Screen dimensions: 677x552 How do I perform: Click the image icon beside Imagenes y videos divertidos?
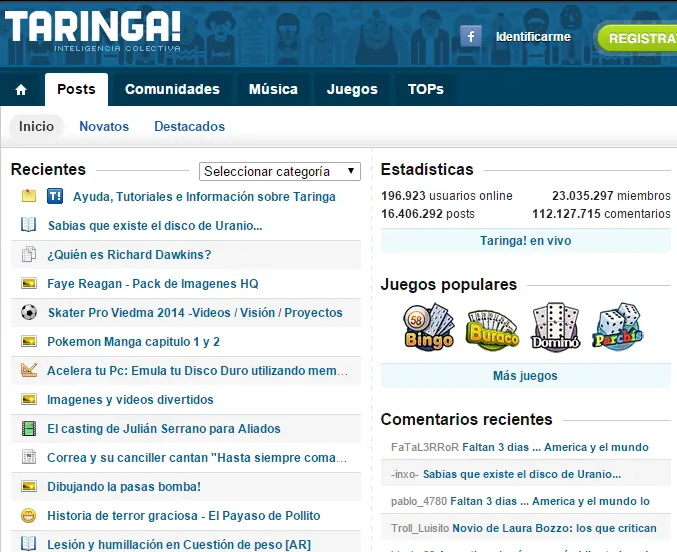tap(29, 399)
